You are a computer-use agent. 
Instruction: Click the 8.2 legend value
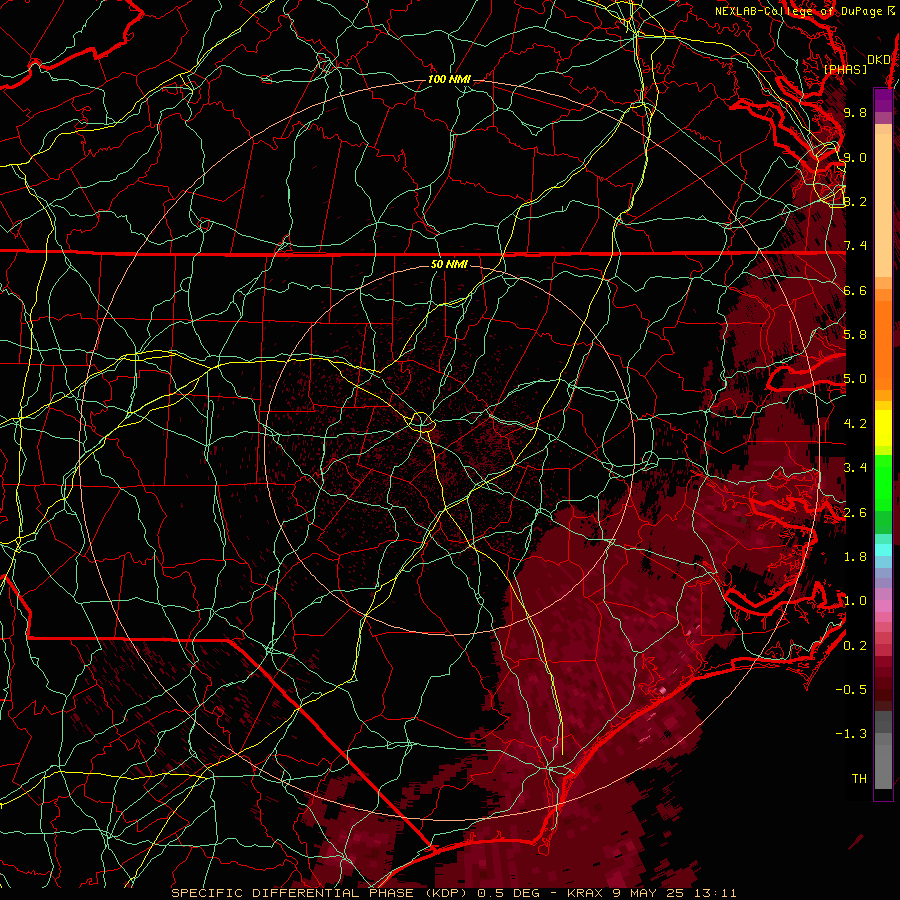pos(855,201)
